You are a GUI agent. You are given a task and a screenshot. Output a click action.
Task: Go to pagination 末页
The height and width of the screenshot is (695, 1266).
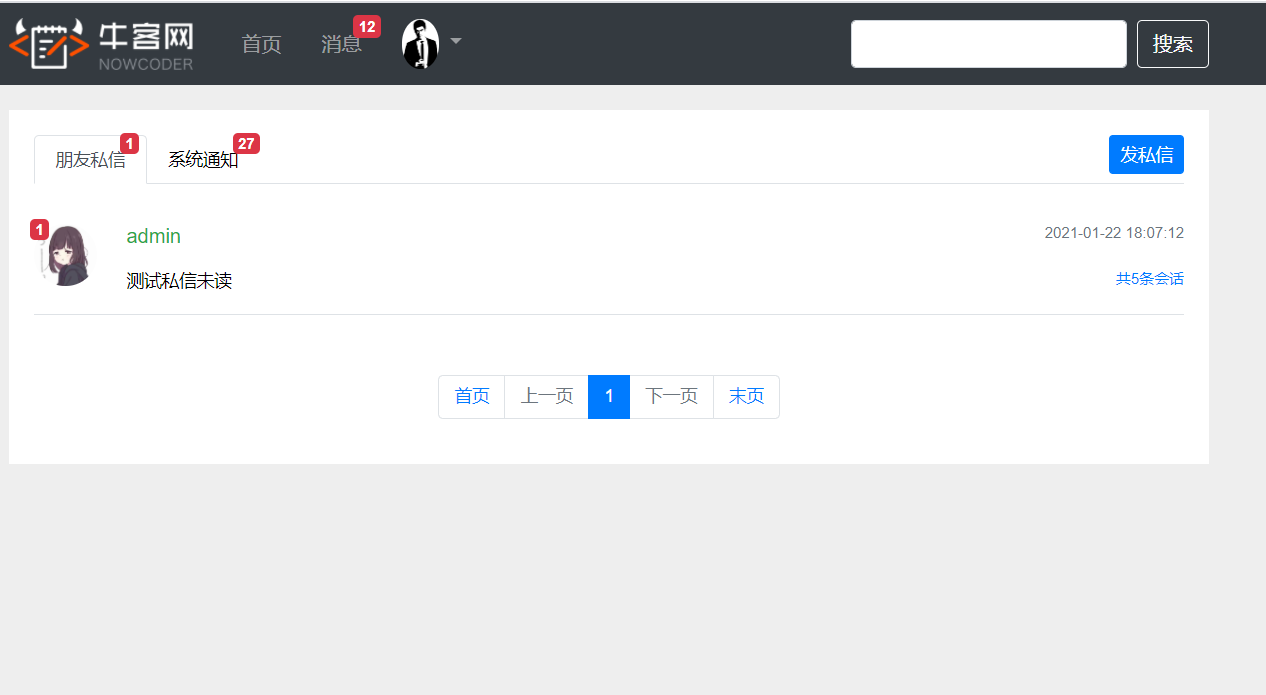pyautogui.click(x=746, y=397)
